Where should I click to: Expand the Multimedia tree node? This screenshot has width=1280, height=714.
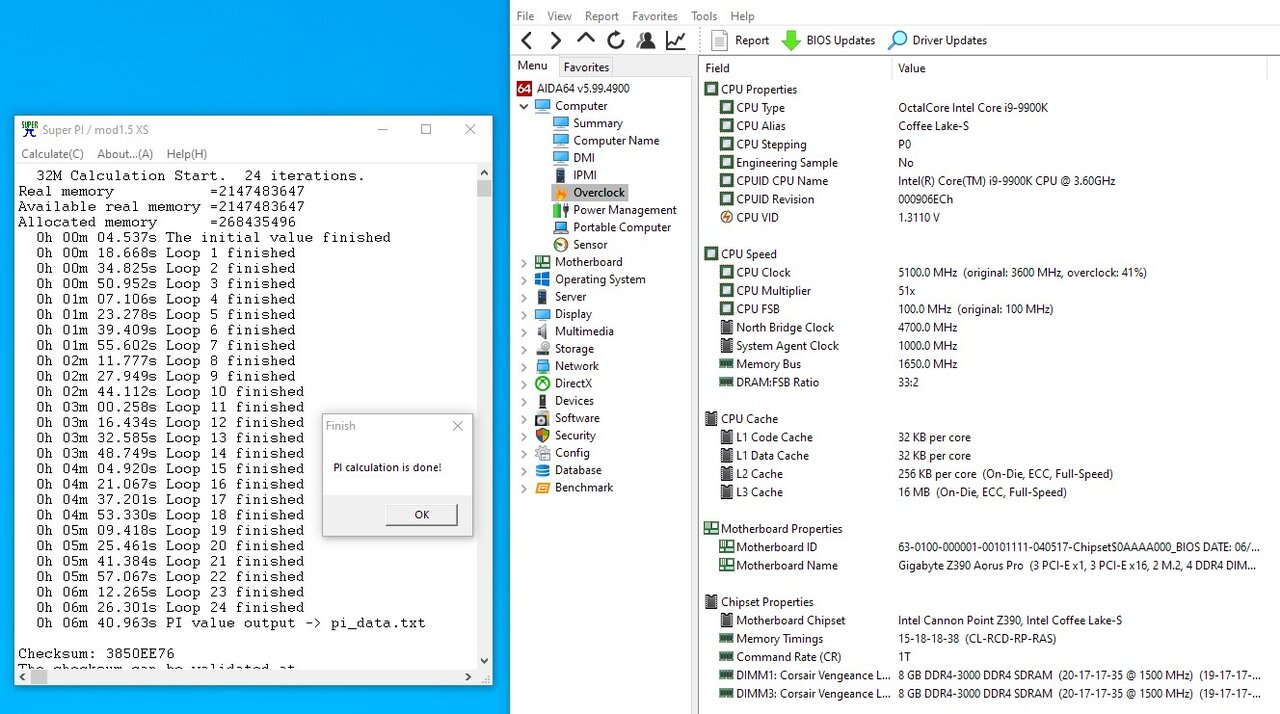(523, 331)
